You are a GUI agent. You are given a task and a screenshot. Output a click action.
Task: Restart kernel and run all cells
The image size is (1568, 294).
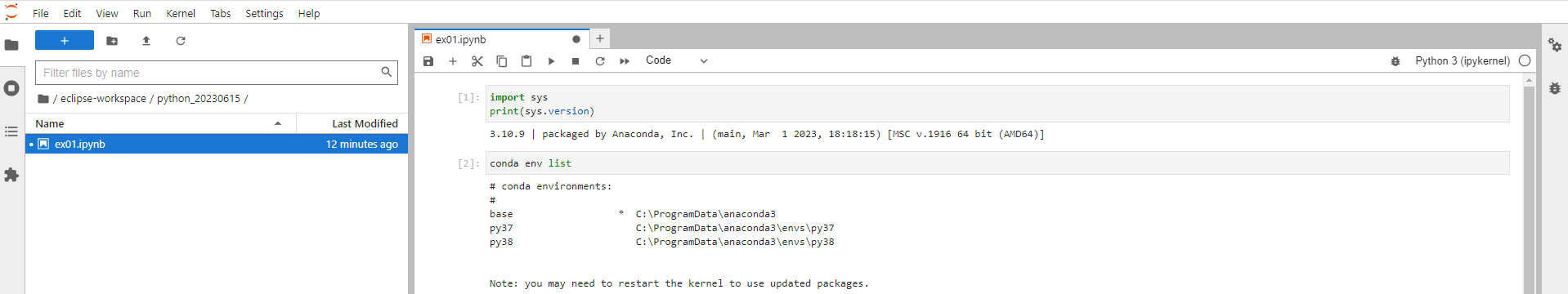(625, 61)
